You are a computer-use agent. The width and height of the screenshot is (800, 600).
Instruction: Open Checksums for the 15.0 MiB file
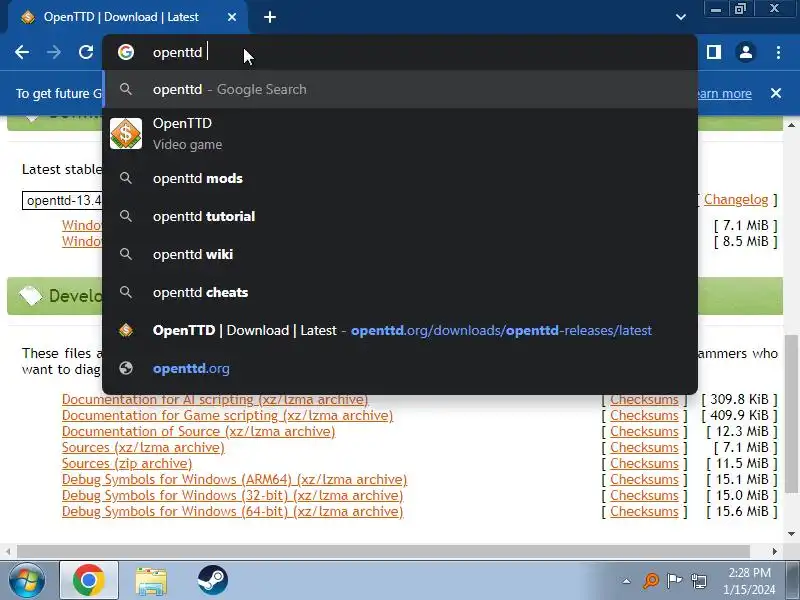pos(644,495)
